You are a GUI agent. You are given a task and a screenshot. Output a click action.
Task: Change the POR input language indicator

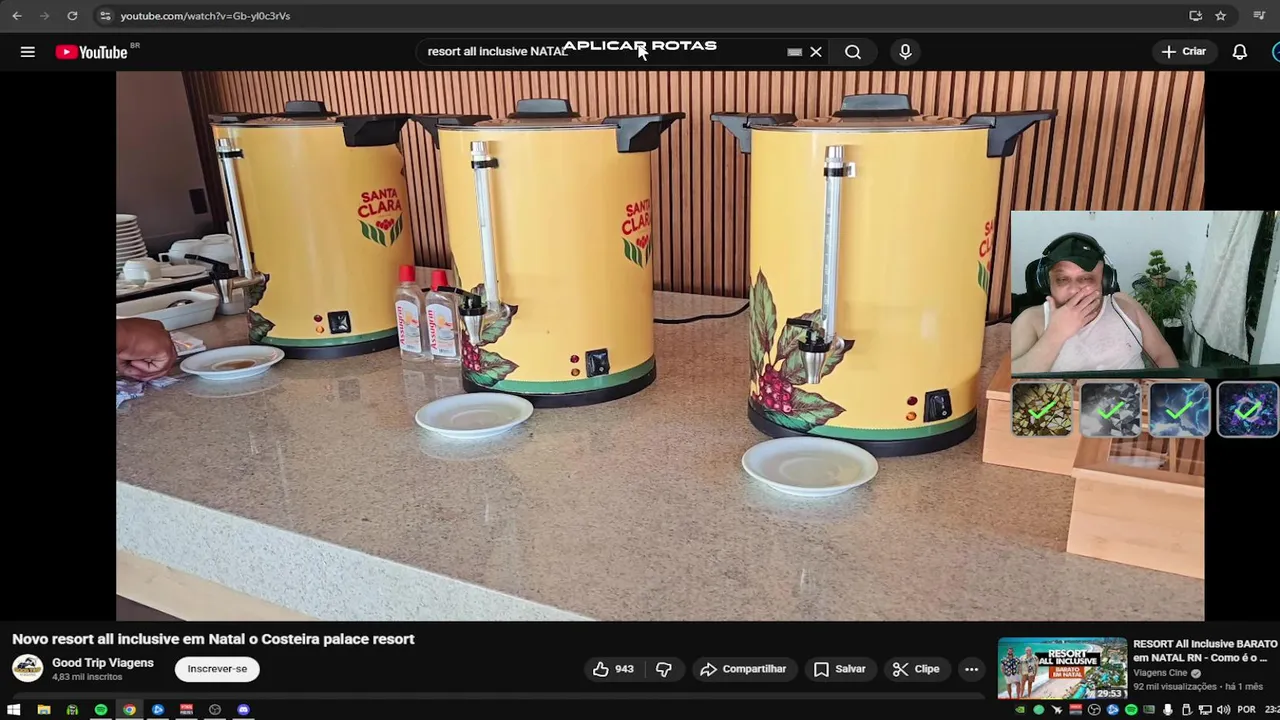tap(1246, 710)
